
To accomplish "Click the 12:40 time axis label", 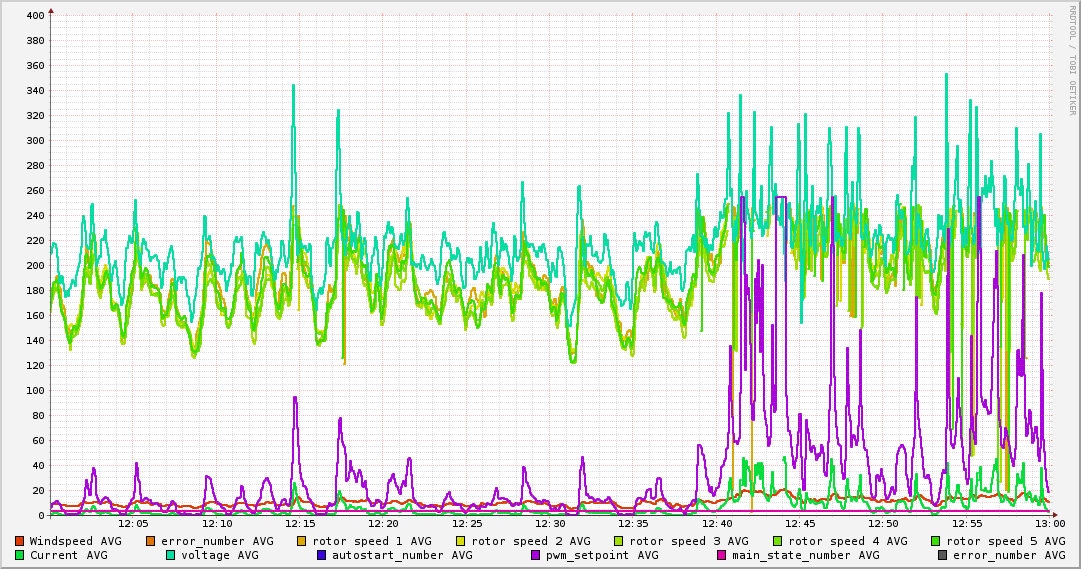I will tap(717, 524).
